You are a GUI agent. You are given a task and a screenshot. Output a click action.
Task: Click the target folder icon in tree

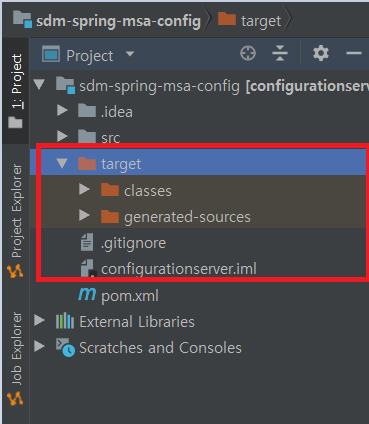pyautogui.click(x=87, y=163)
